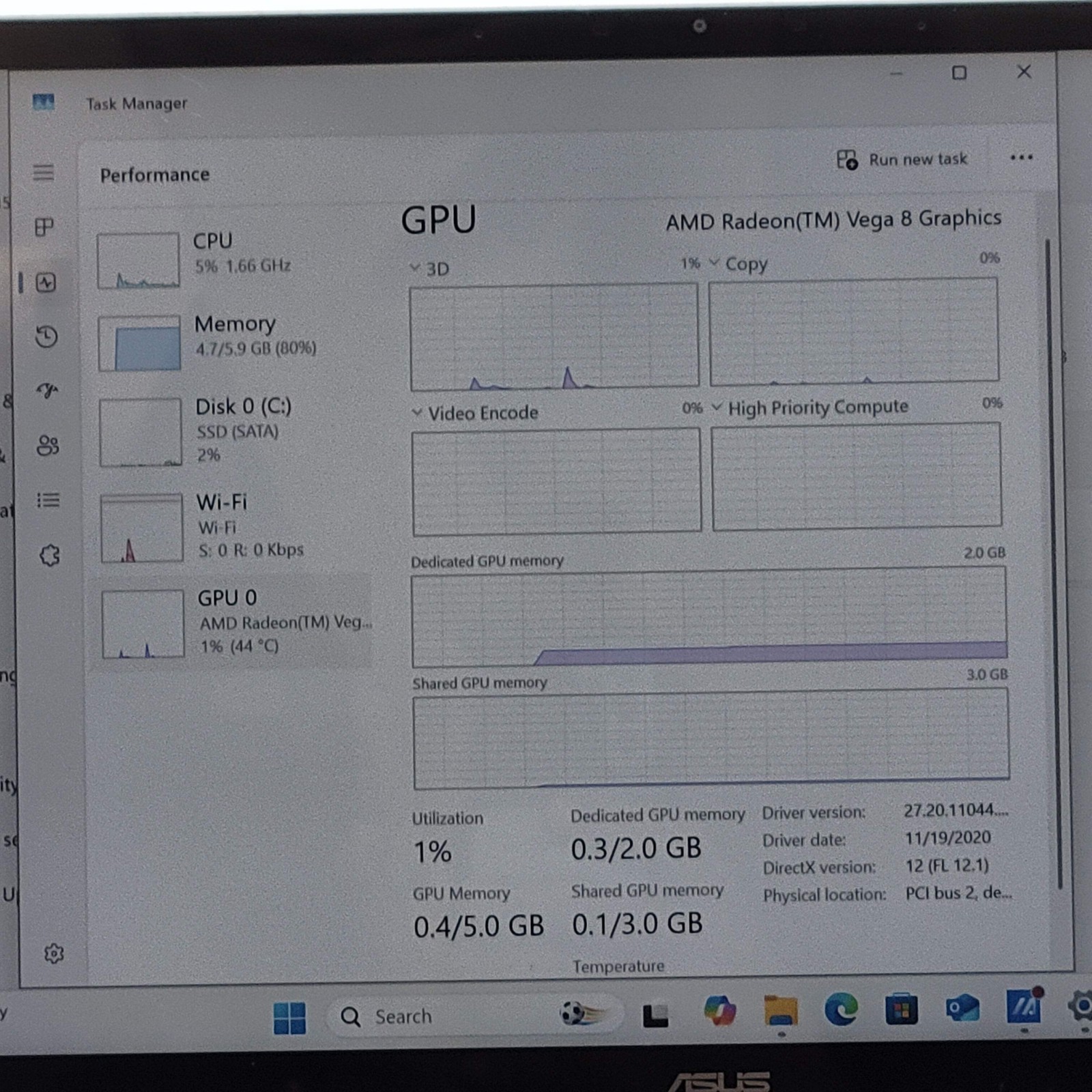
Task: Click the Utilization 1% value
Action: (x=432, y=851)
